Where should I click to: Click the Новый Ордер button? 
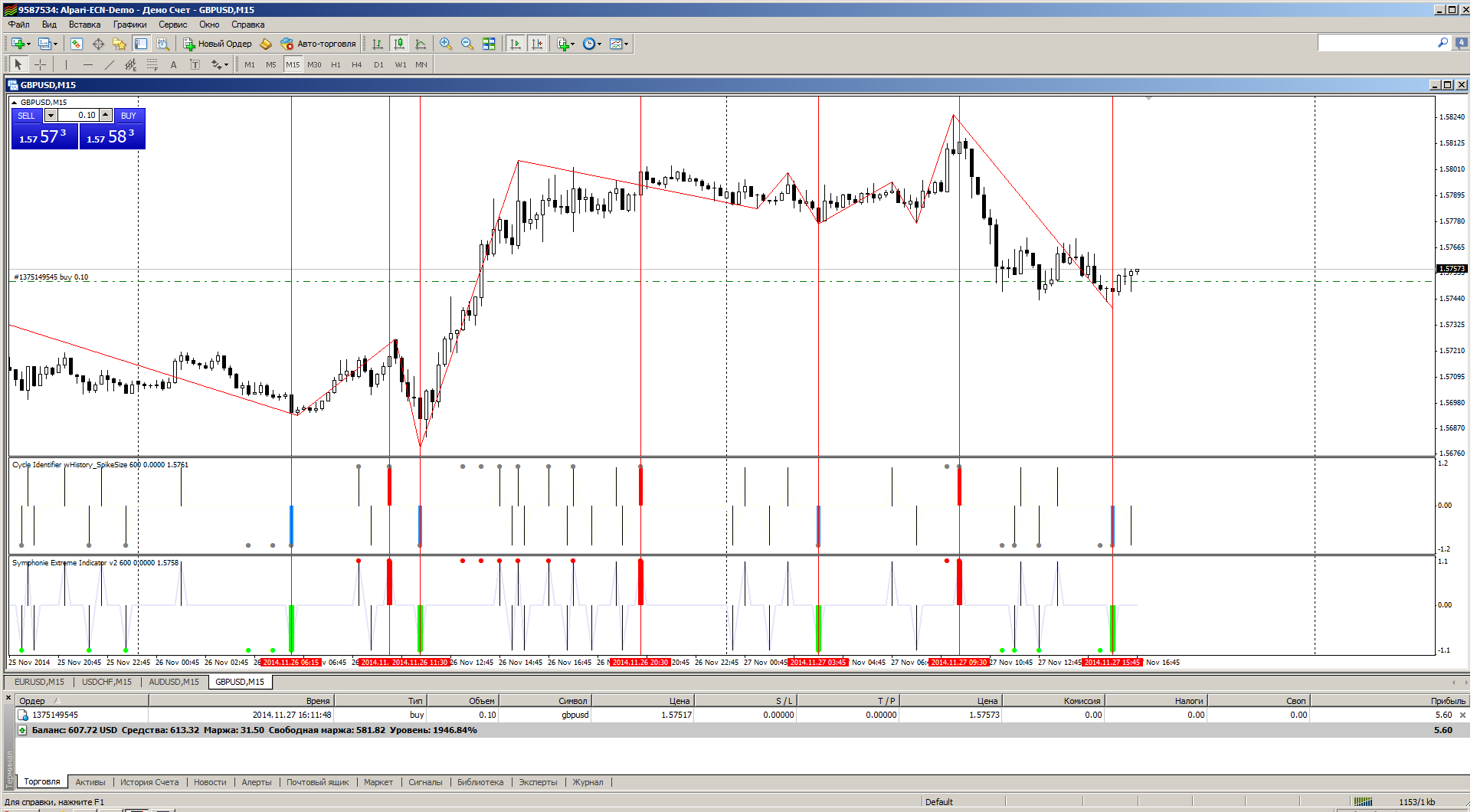coord(218,44)
